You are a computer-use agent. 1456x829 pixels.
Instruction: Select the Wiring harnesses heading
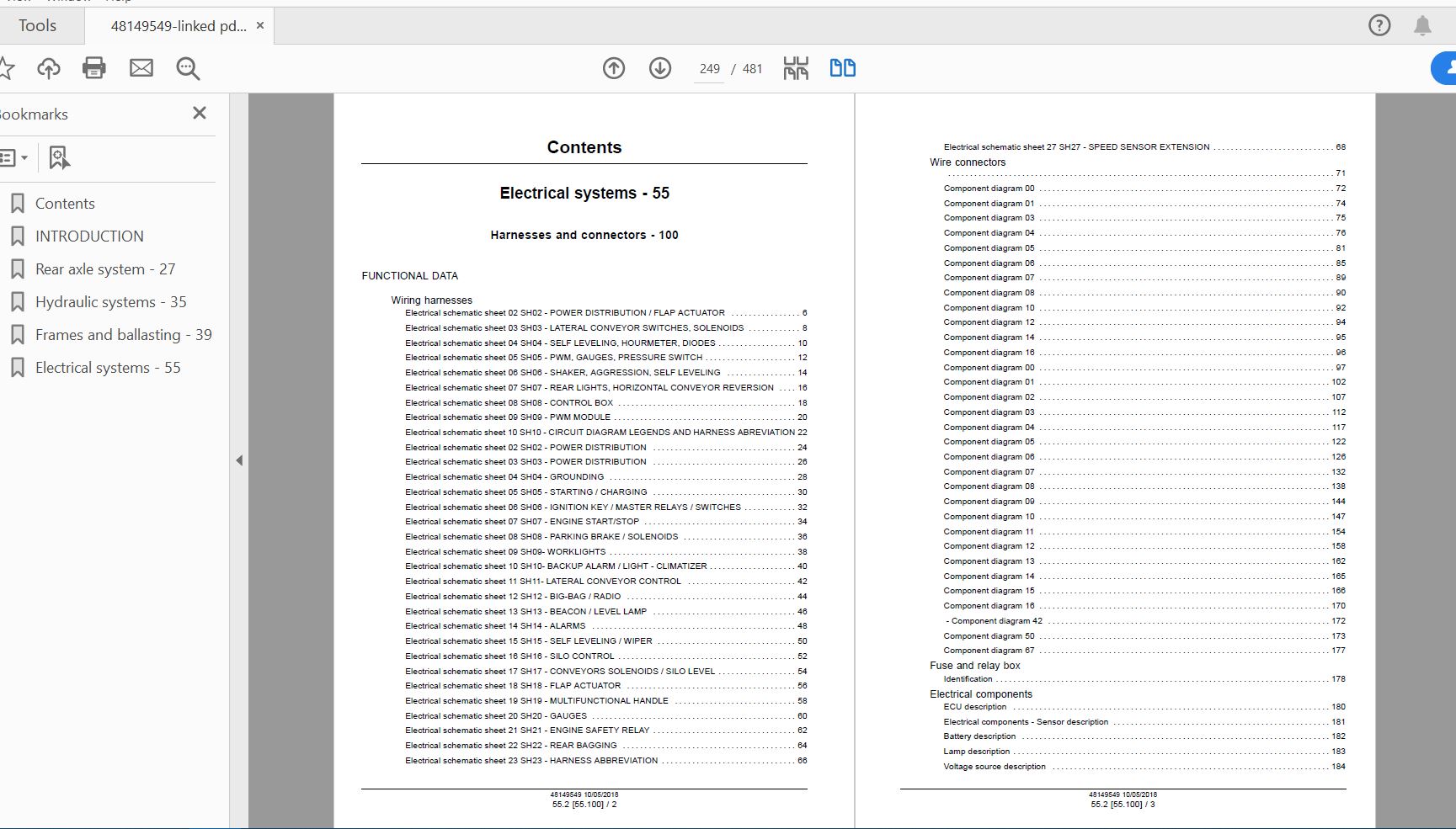(x=431, y=300)
